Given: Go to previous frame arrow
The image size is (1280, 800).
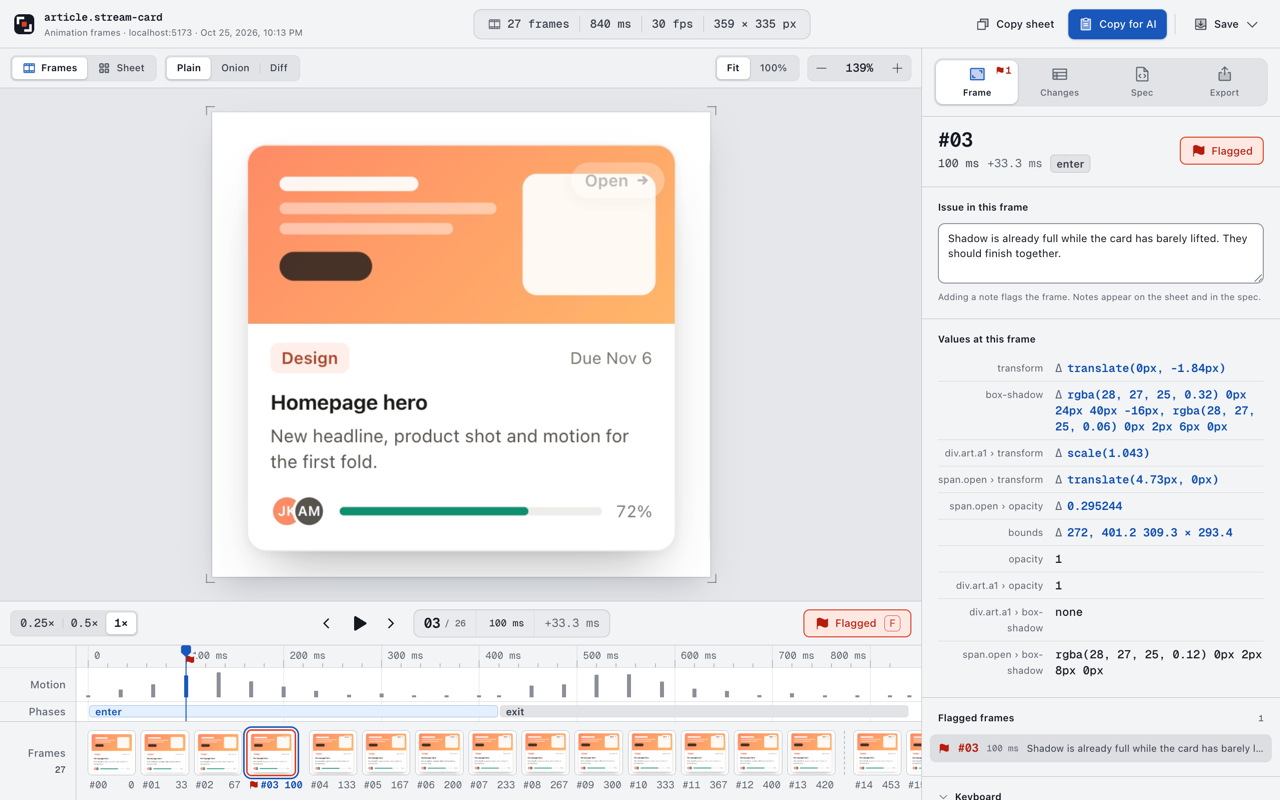Looking at the screenshot, I should pyautogui.click(x=326, y=623).
